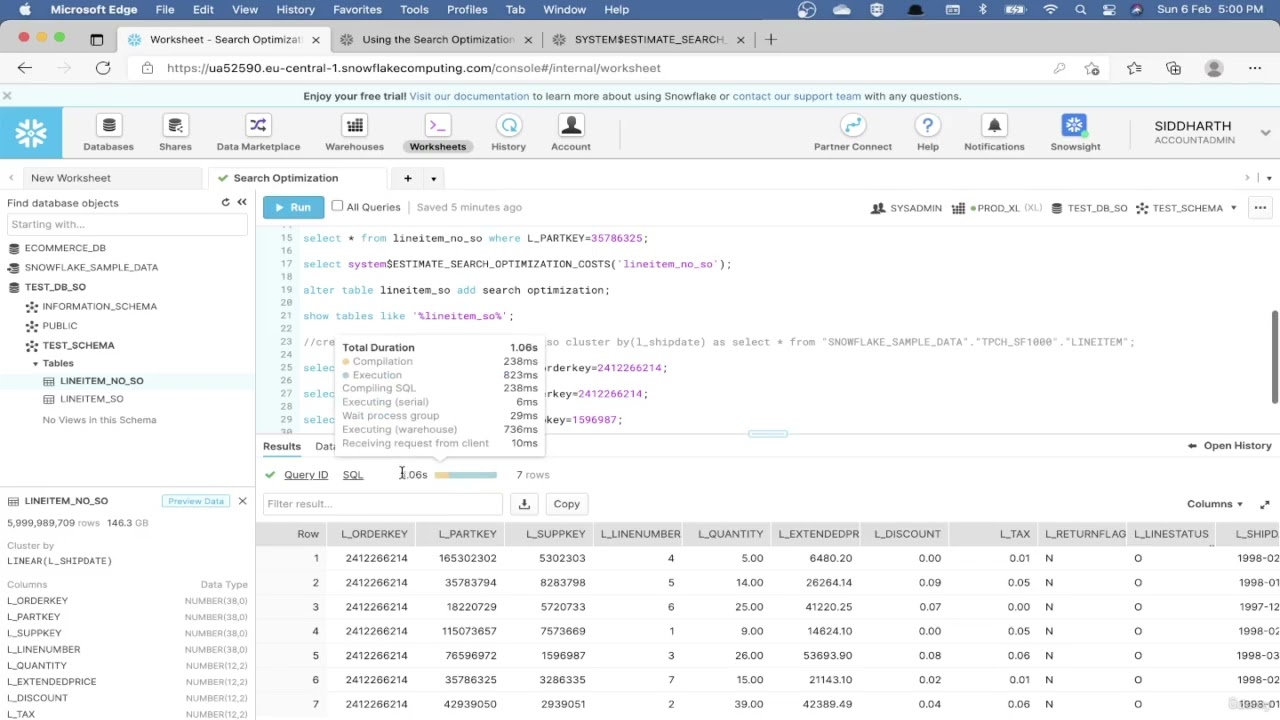
Task: Open the SQL link in results
Action: (353, 475)
